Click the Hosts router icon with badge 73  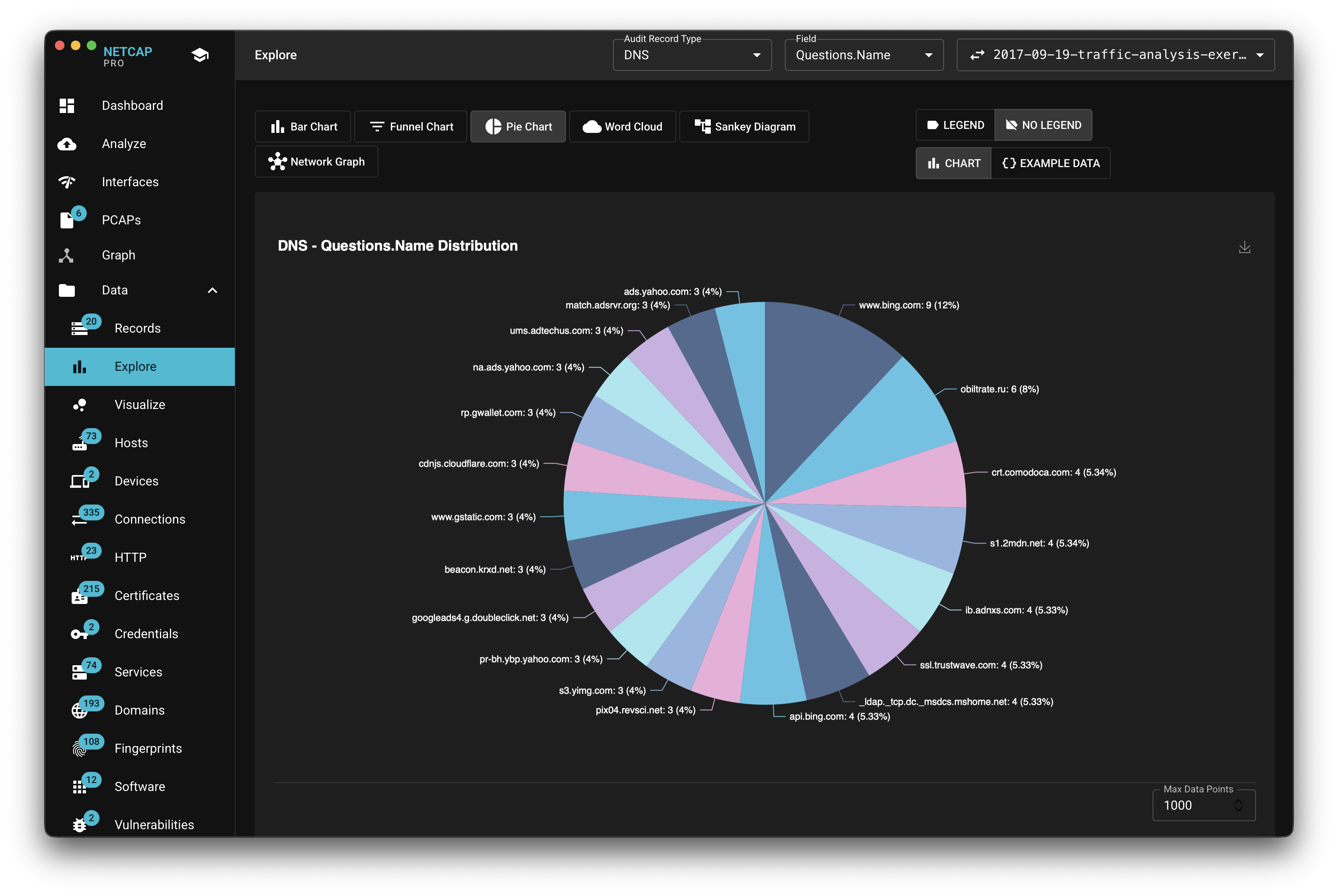80,444
